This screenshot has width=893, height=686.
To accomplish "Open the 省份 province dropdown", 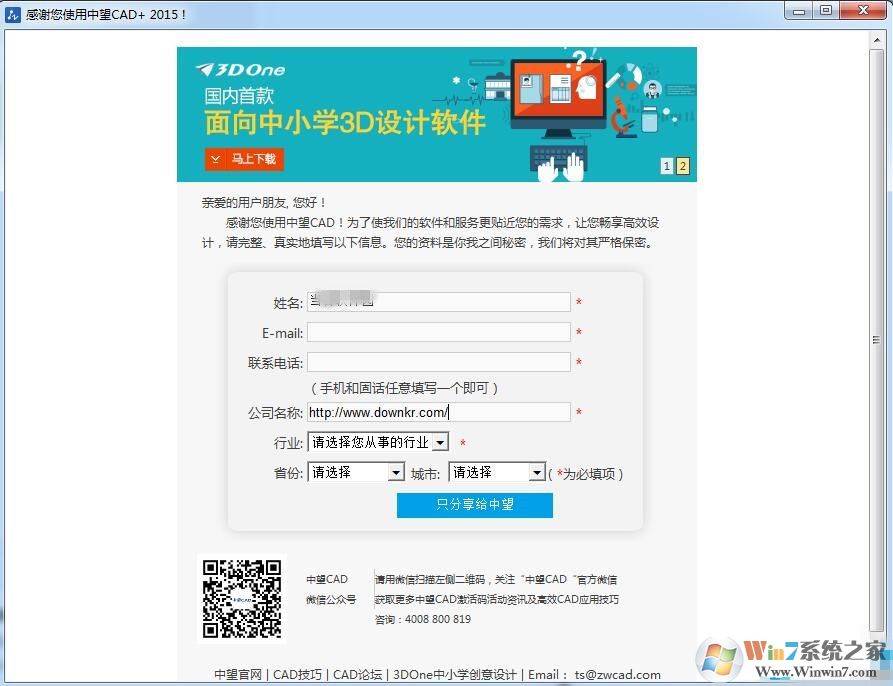I will (396, 471).
